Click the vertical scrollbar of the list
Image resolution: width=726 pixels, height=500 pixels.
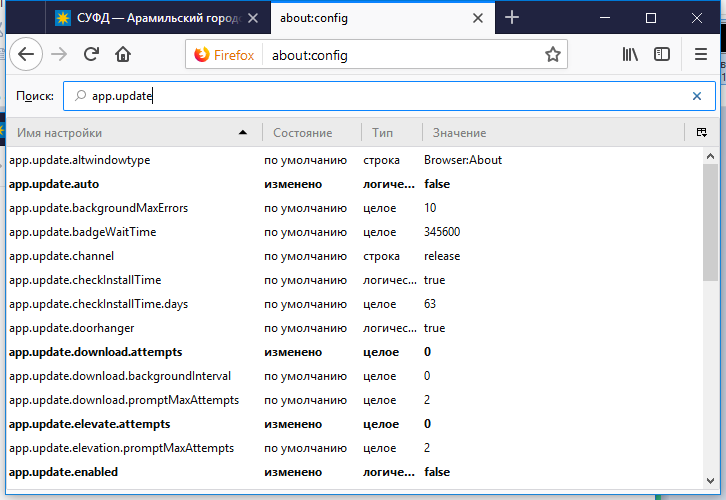pos(709,350)
